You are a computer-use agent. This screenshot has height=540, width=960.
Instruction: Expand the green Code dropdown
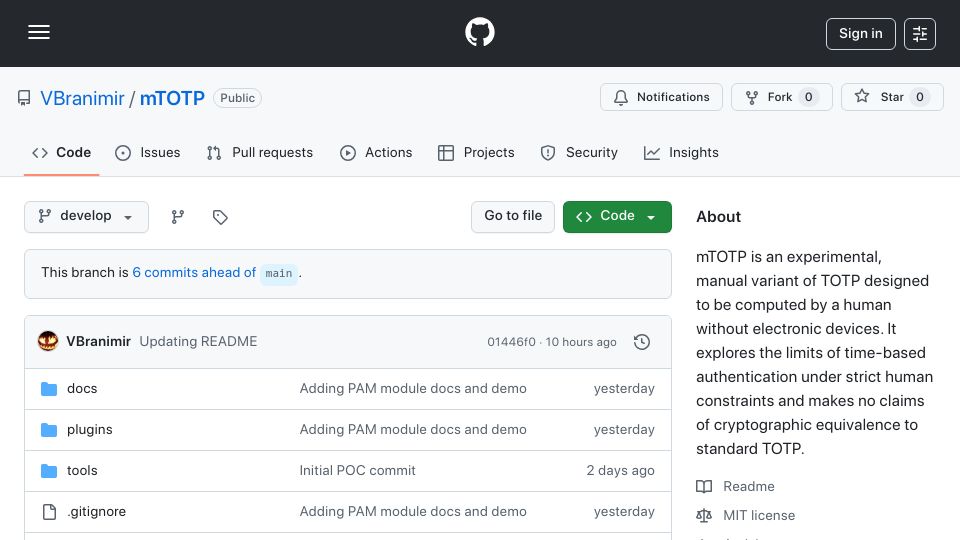tap(617, 217)
